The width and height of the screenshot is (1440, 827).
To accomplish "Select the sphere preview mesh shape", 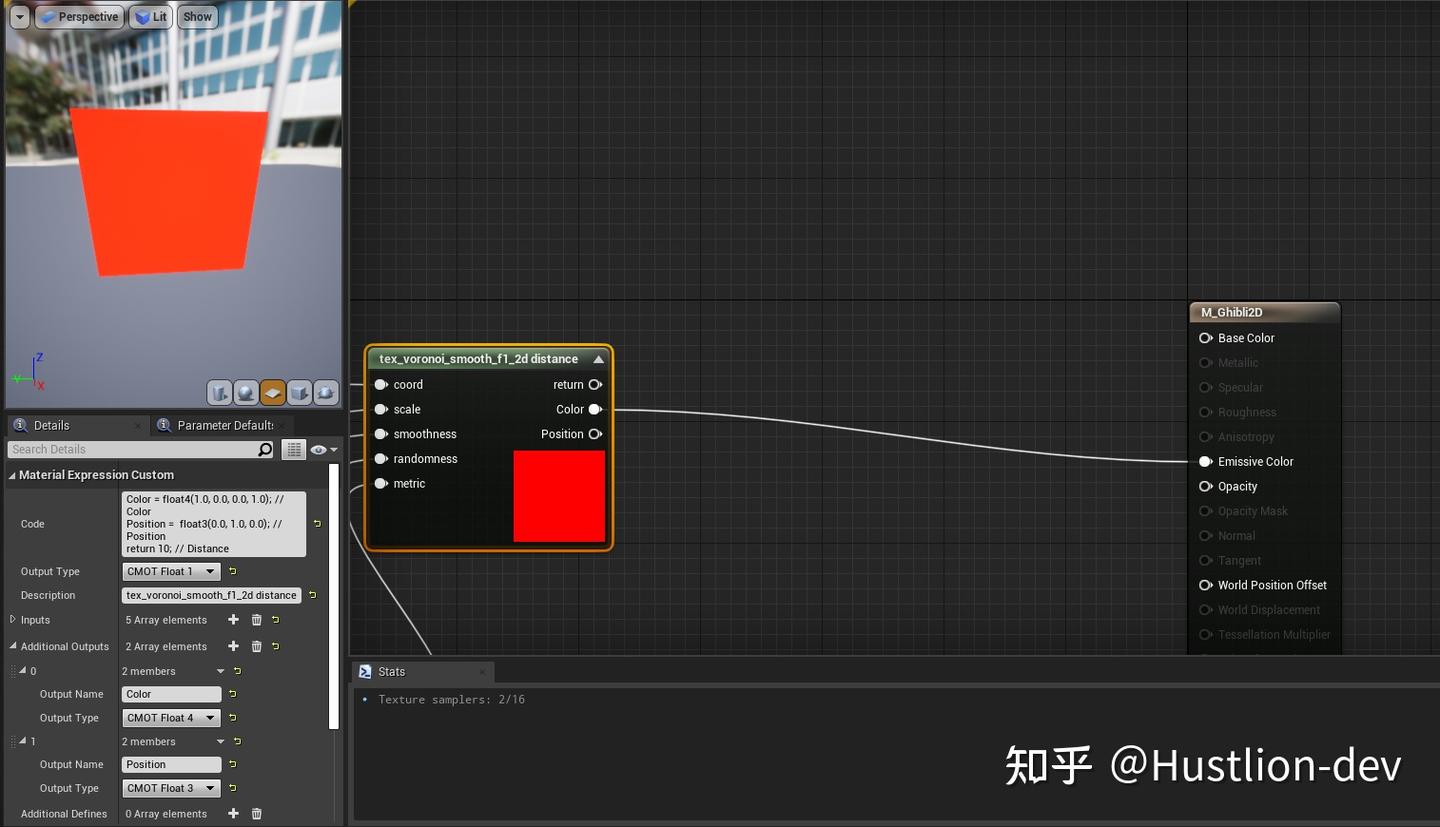I will pyautogui.click(x=246, y=392).
